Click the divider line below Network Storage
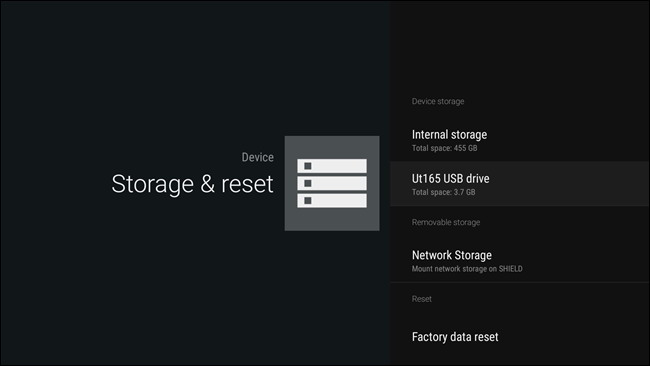Screen dimensions: 650x366 pos(519,283)
